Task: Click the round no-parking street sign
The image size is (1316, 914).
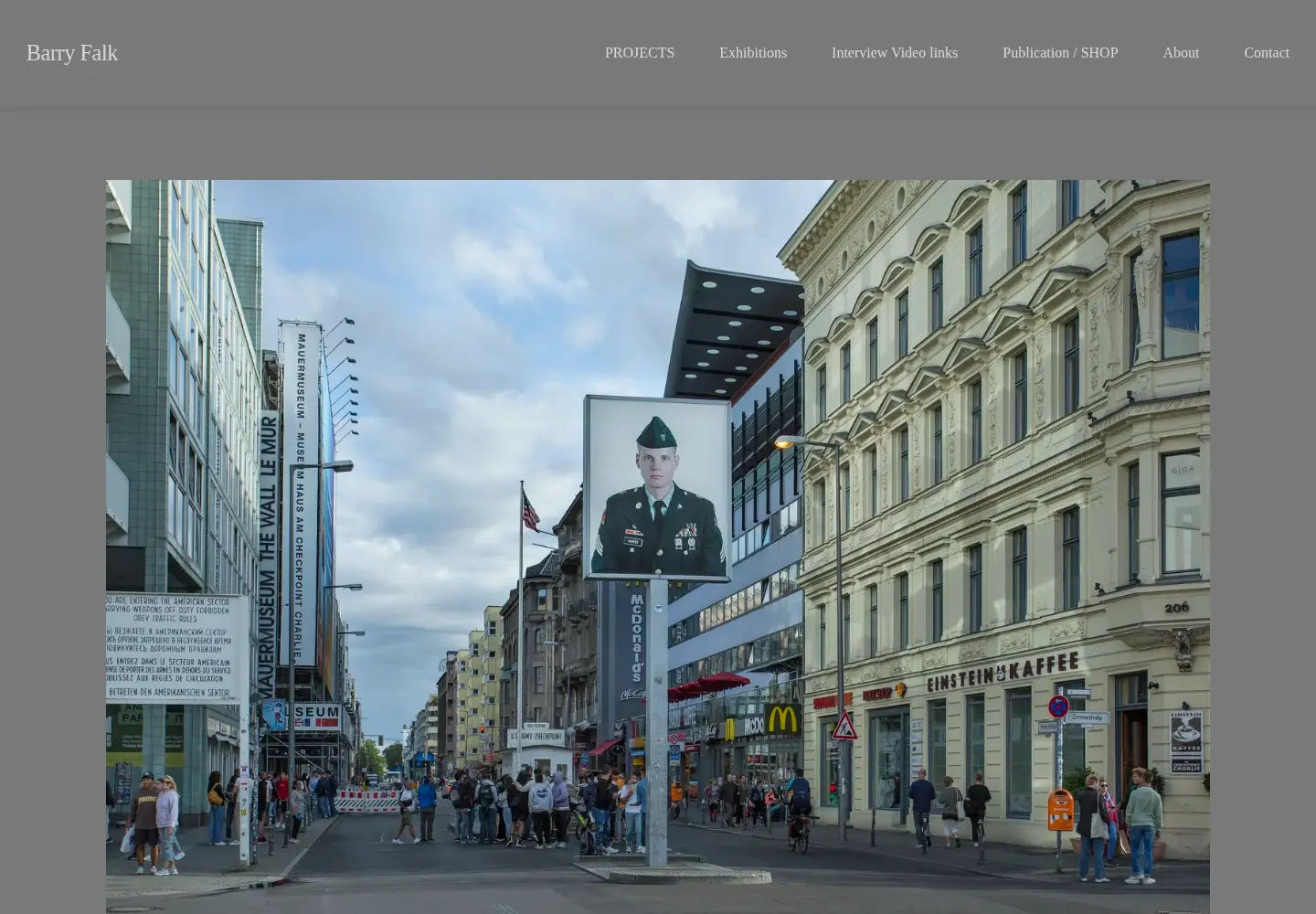Action: click(1058, 706)
